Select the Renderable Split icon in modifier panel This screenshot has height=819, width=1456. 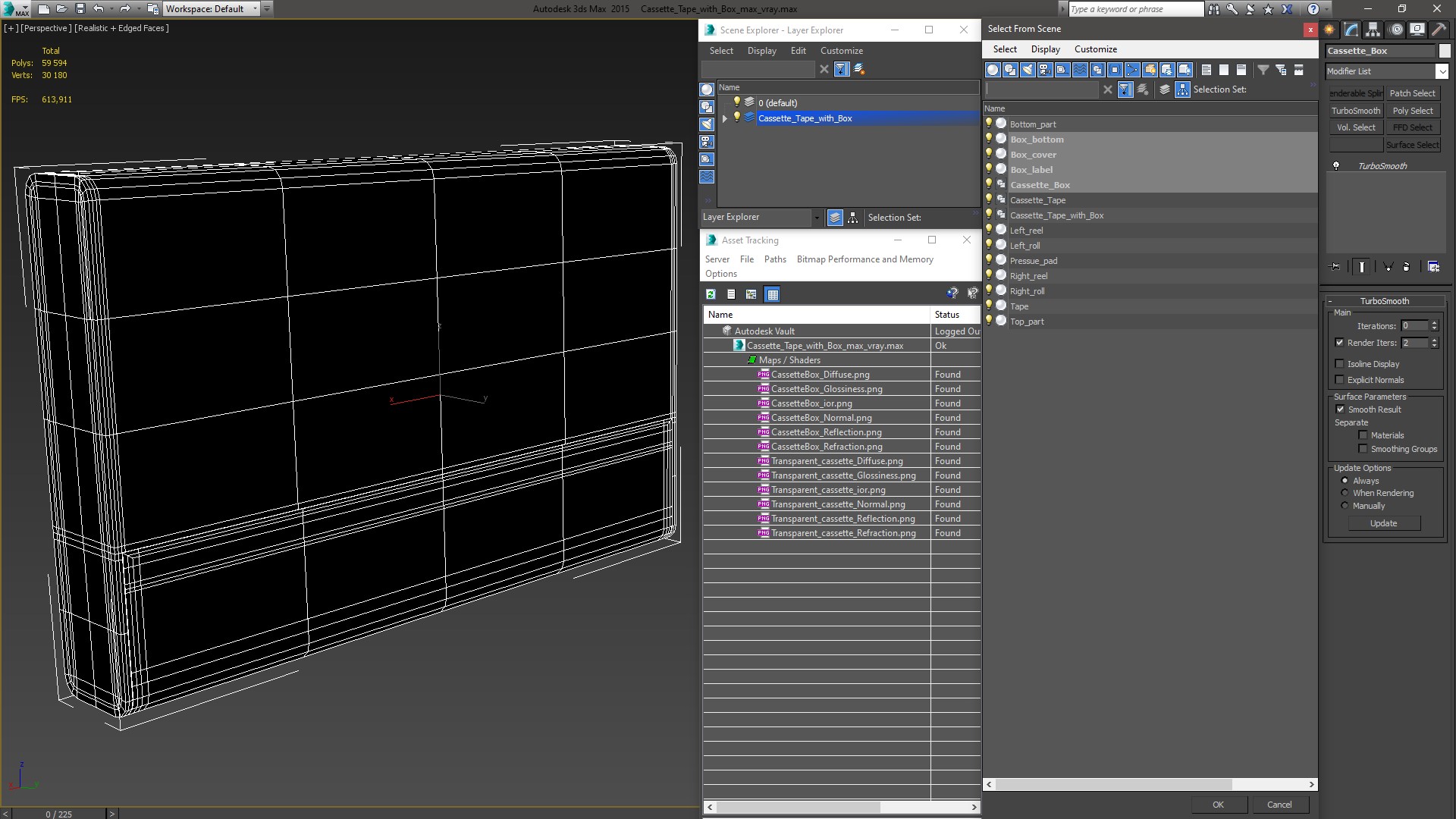1357,93
